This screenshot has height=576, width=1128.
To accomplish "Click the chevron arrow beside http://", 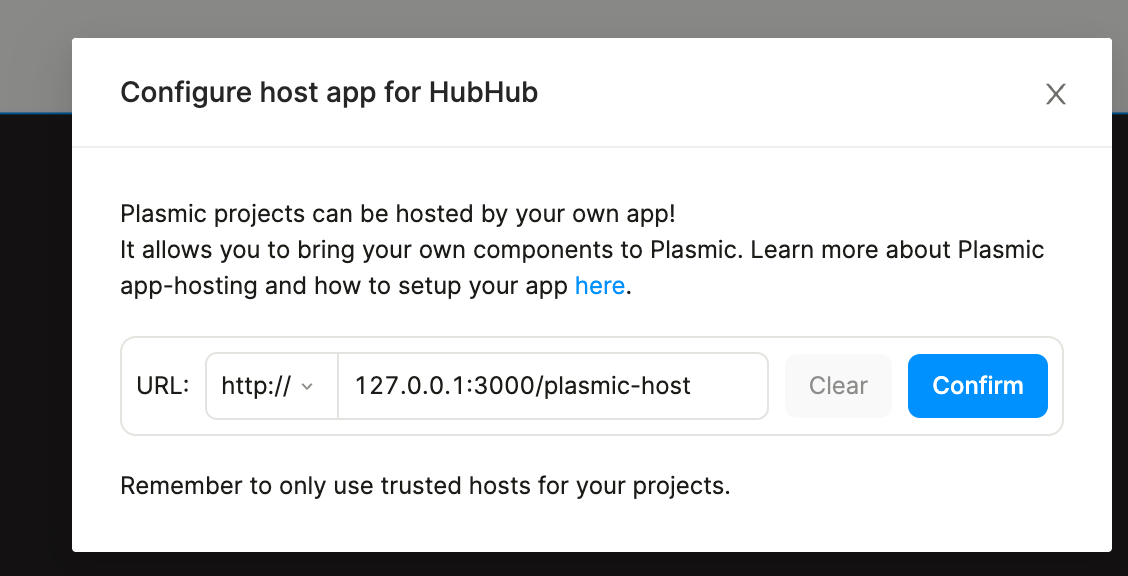I will 307,387.
